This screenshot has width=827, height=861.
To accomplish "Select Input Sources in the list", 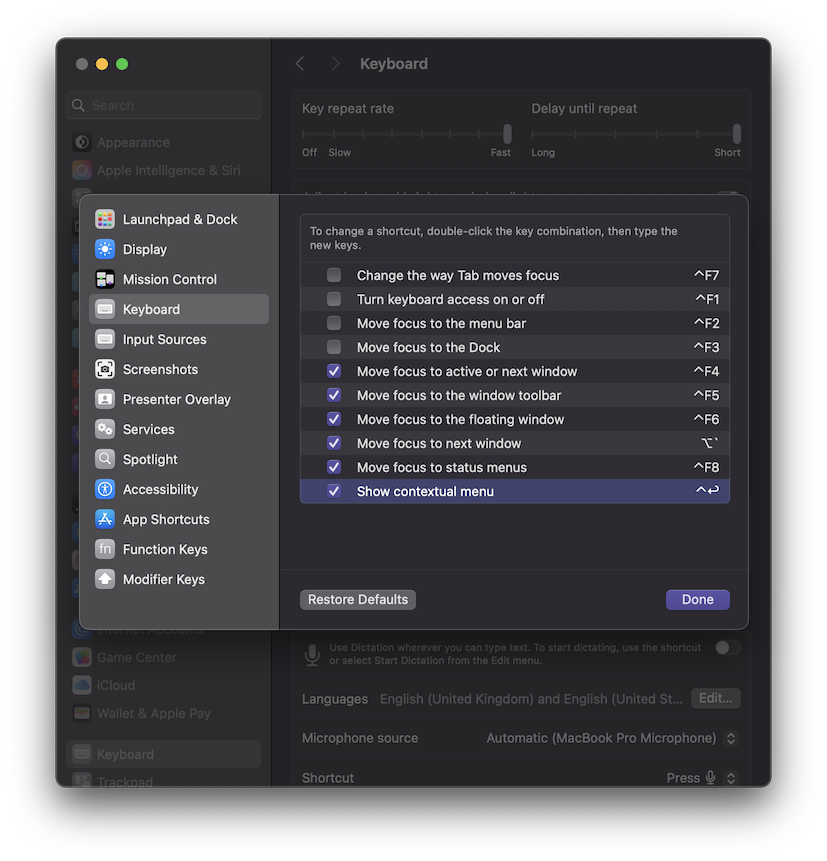I will (164, 339).
